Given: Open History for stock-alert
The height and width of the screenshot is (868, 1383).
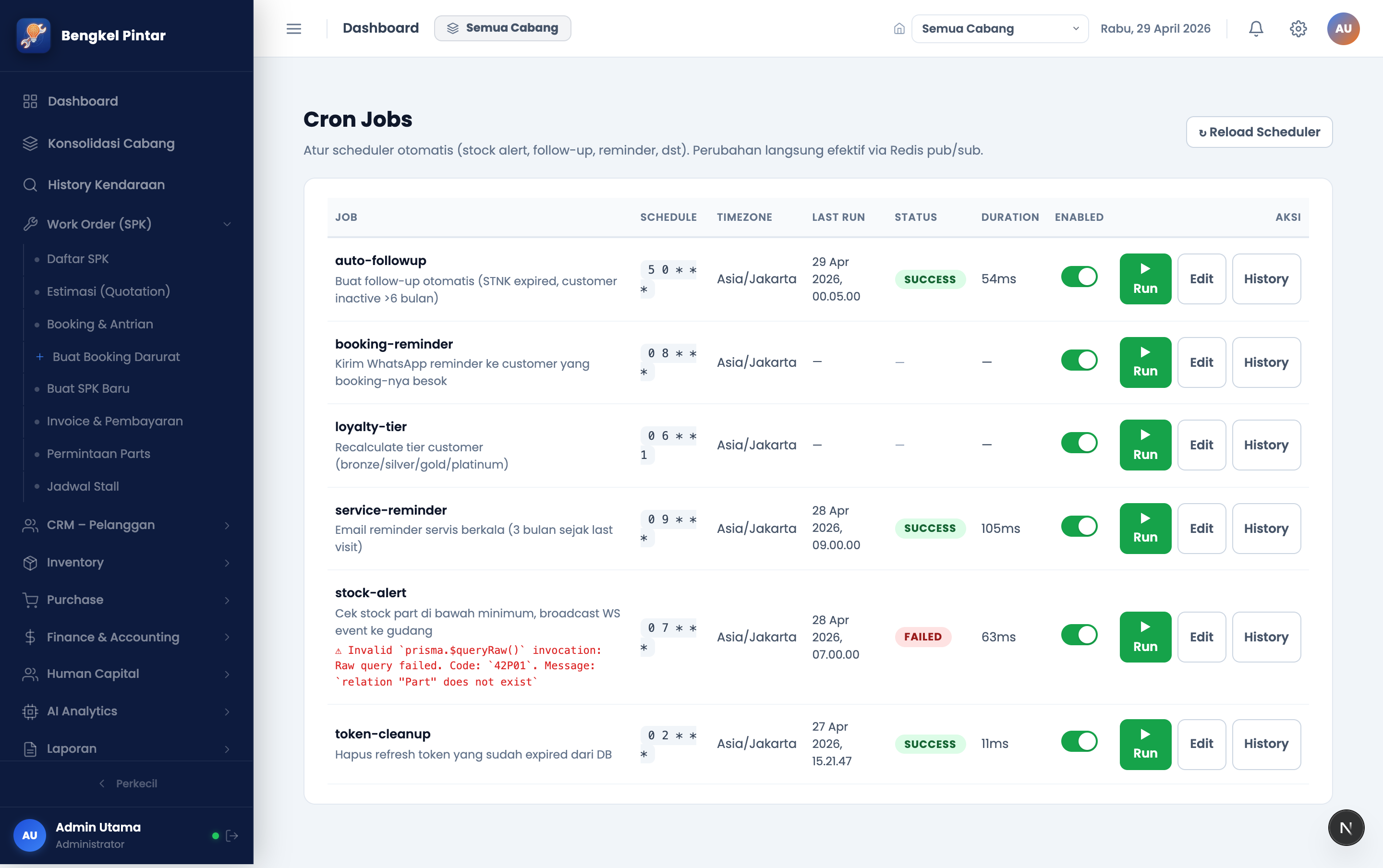Looking at the screenshot, I should pyautogui.click(x=1266, y=637).
